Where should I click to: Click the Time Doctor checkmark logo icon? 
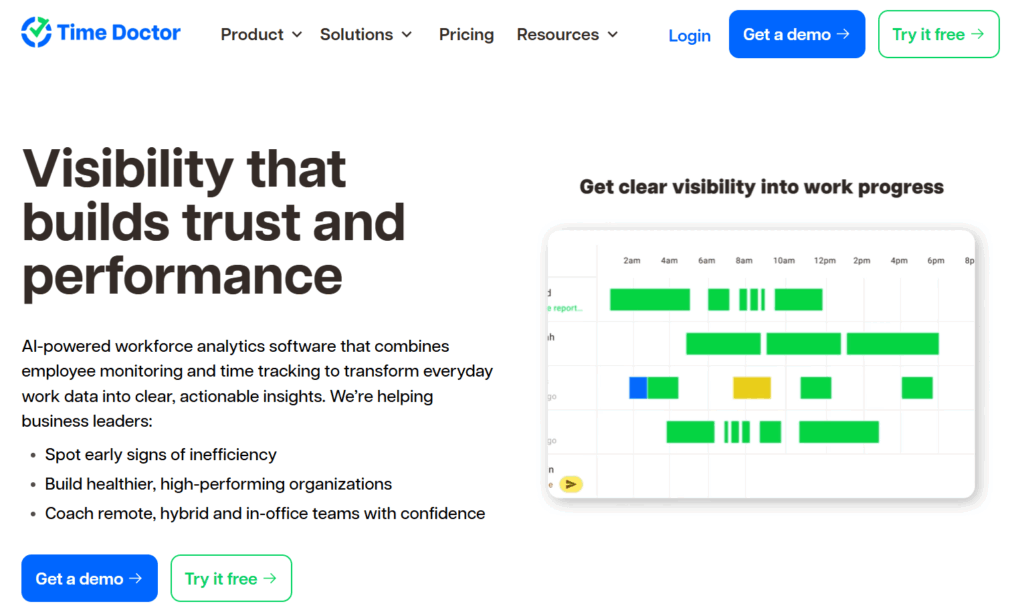coord(37,33)
